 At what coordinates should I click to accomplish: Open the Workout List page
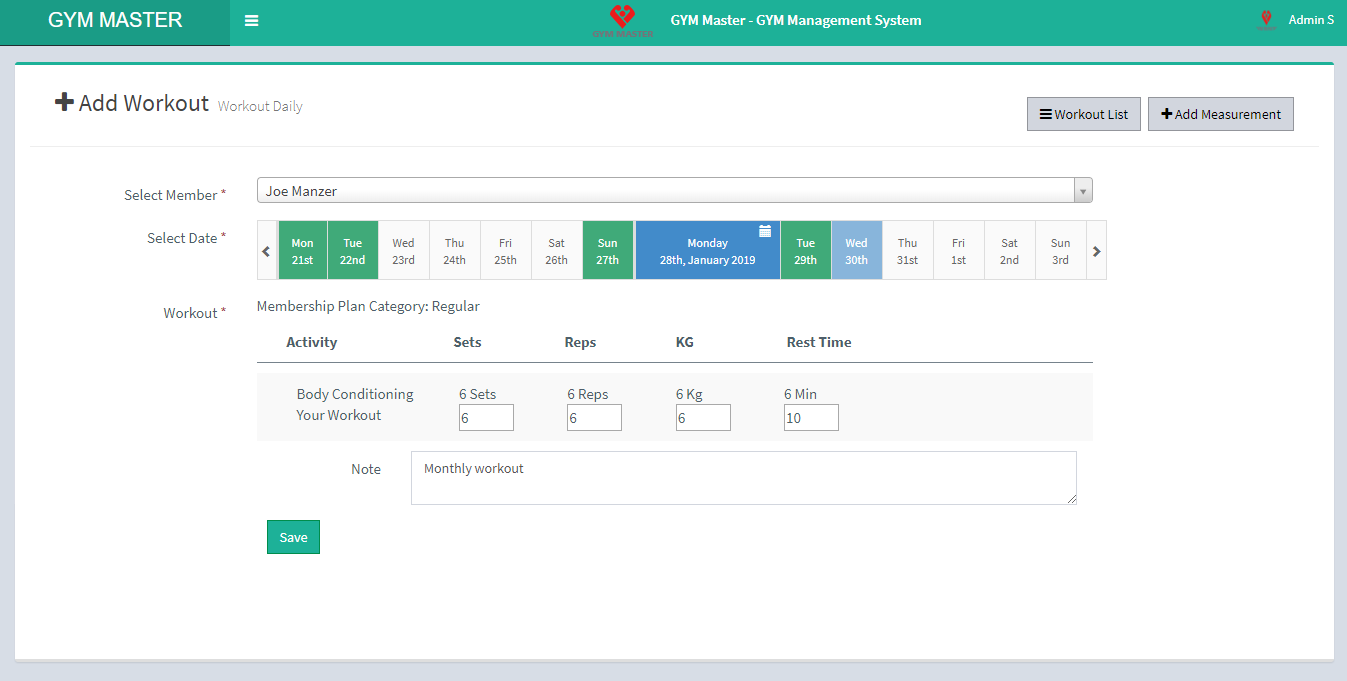tap(1083, 114)
